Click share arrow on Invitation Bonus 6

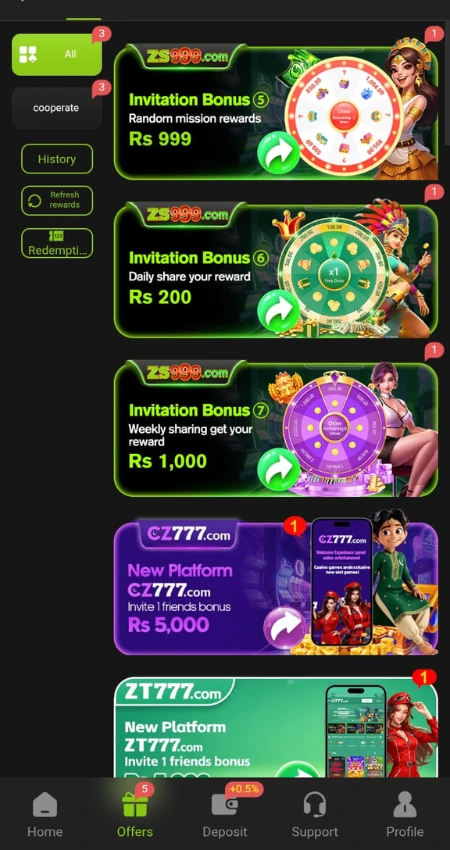pyautogui.click(x=278, y=311)
